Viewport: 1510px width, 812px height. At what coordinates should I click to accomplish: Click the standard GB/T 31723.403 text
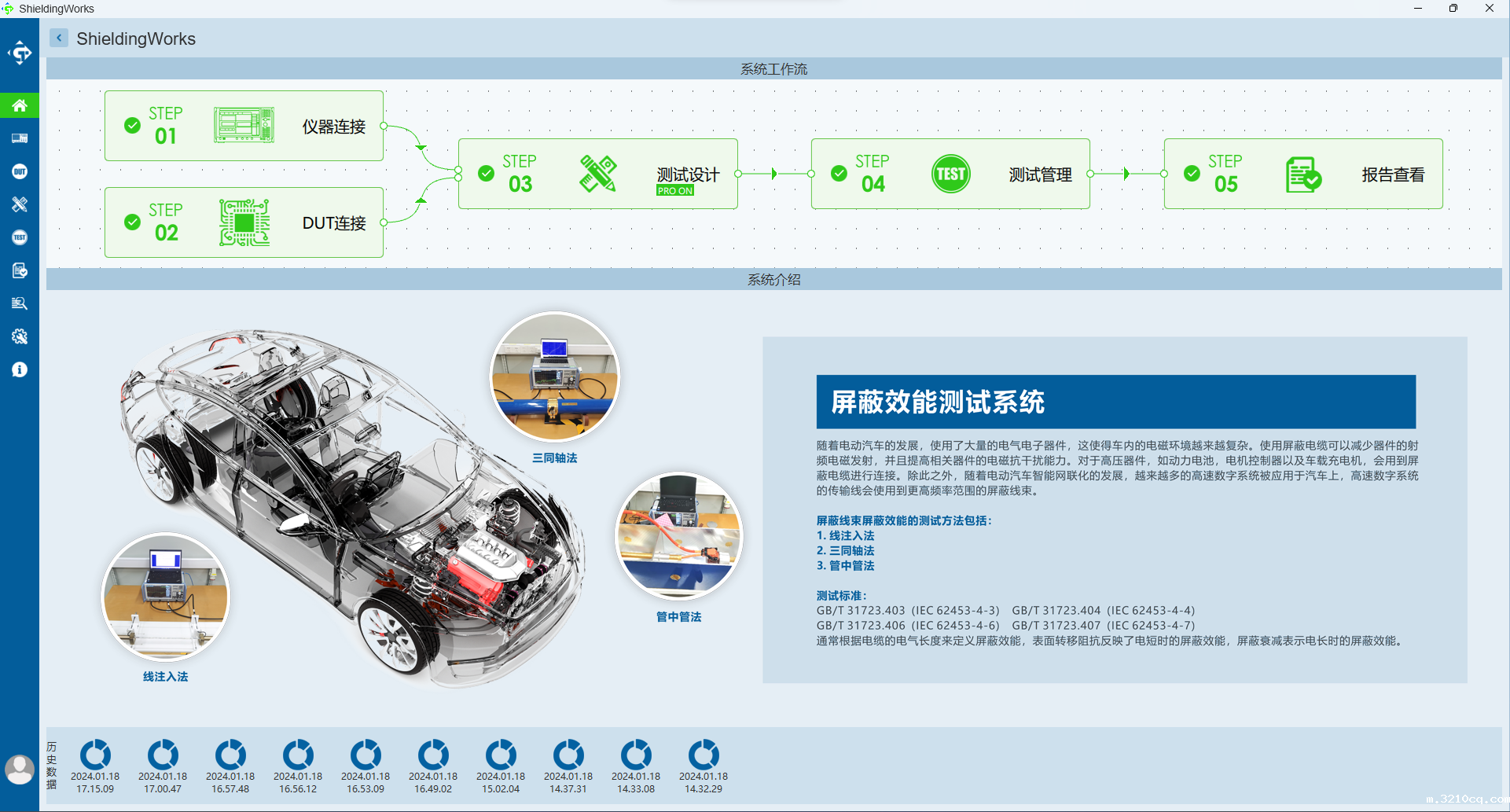909,610
